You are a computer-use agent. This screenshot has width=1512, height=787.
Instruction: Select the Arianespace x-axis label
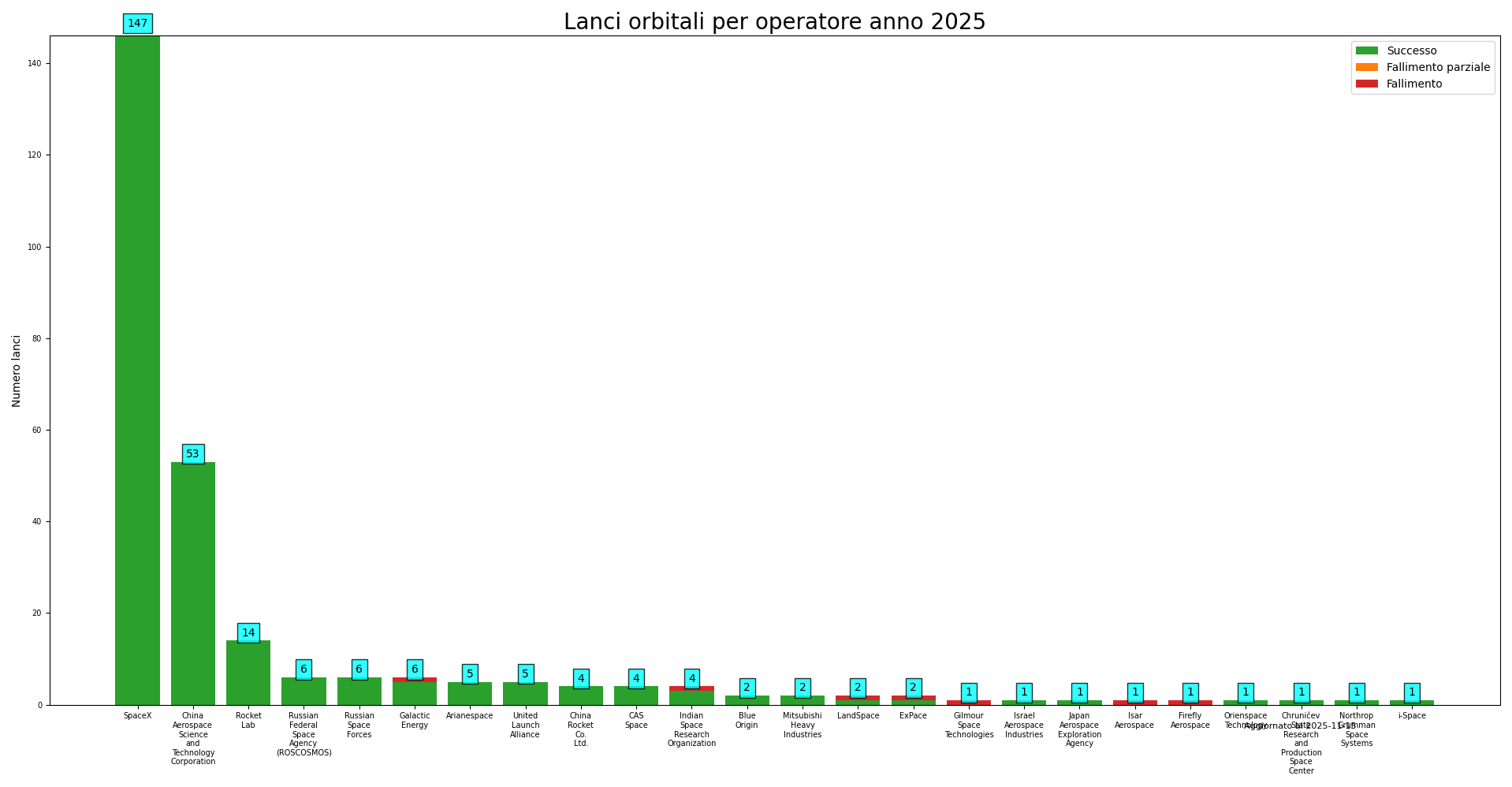470,716
